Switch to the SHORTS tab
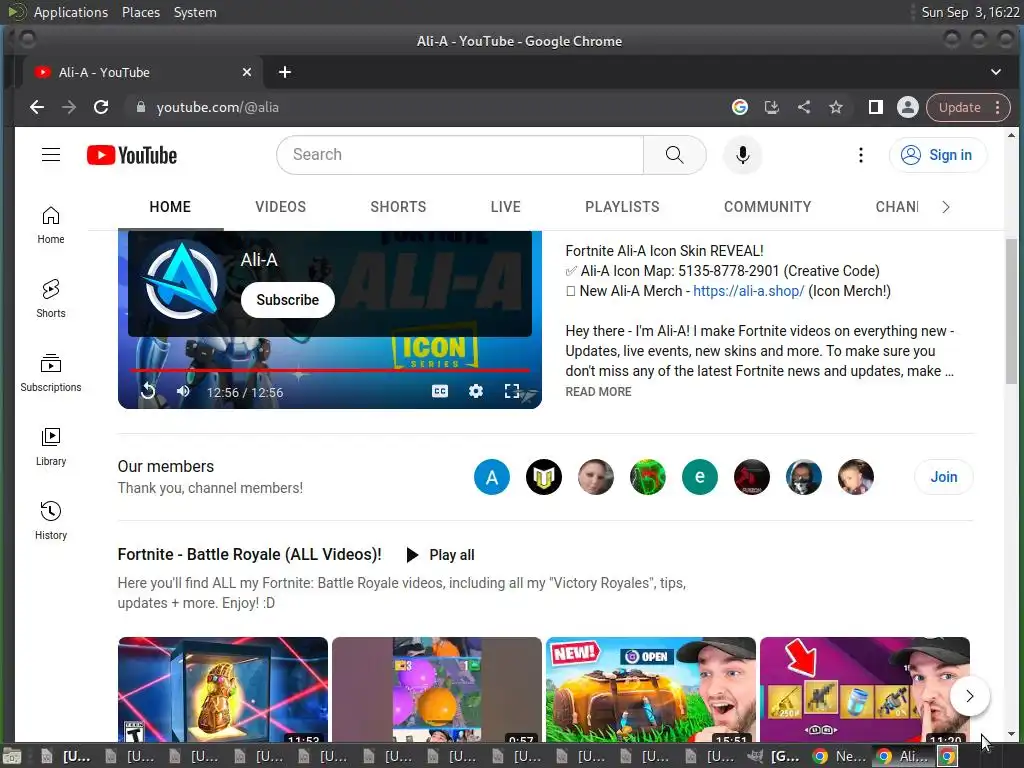1024x768 pixels. (398, 207)
